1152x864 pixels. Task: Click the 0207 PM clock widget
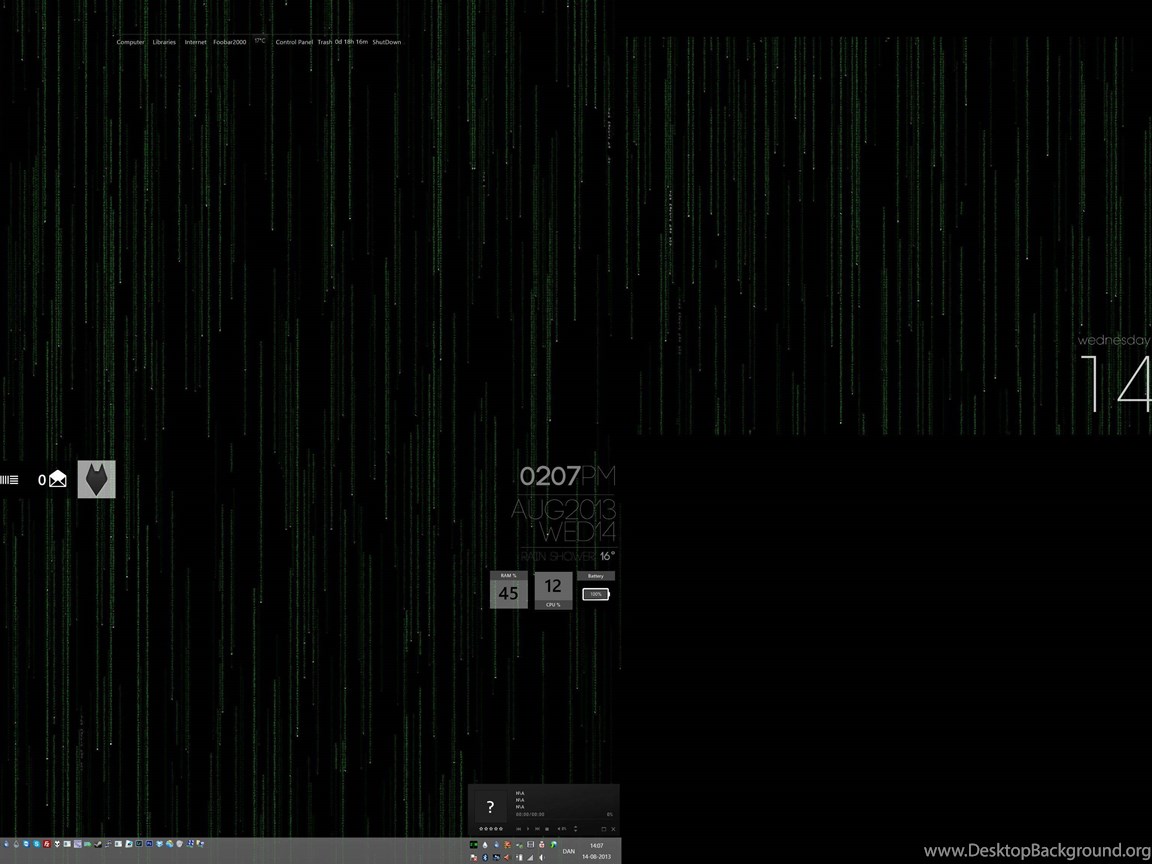[567, 476]
